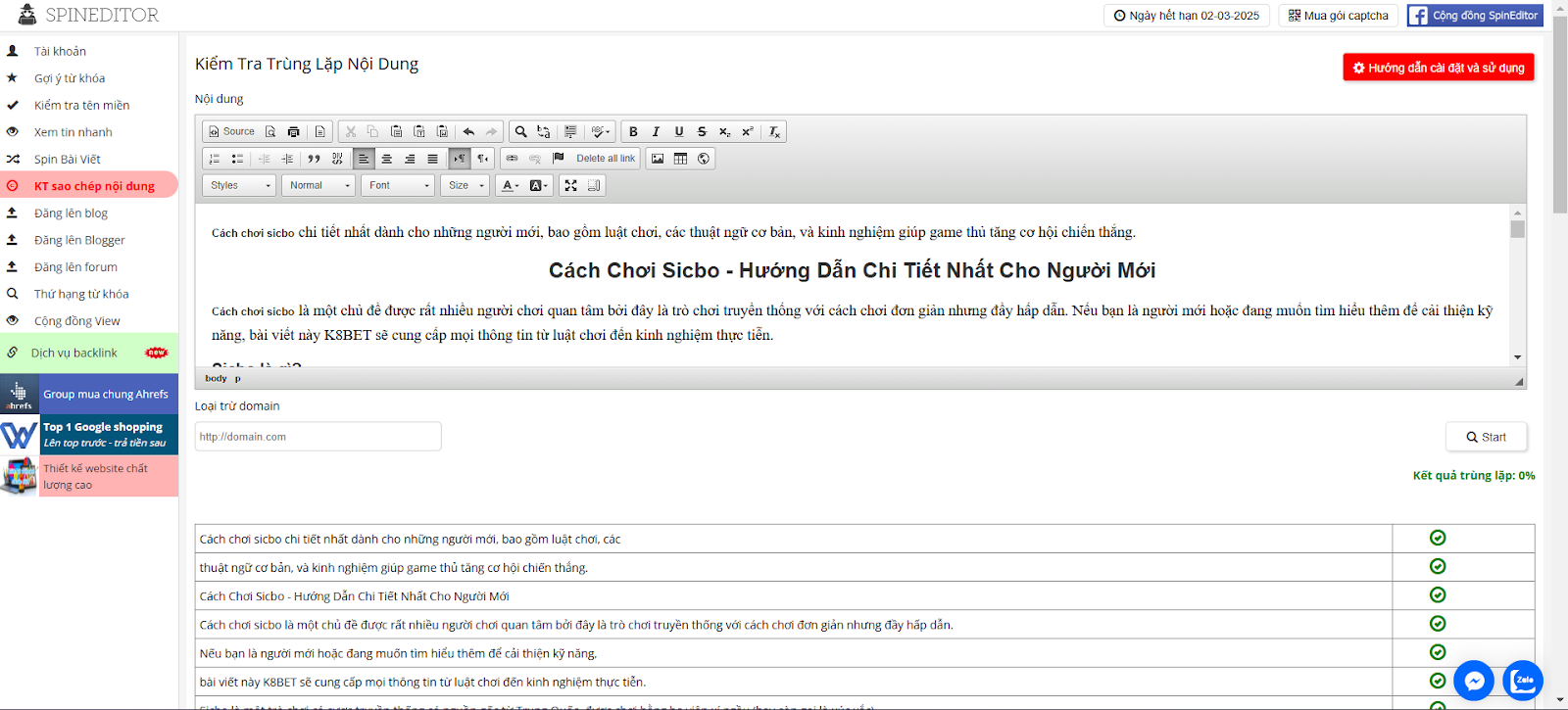Open Thứ hạng từ khóa menu item
The height and width of the screenshot is (710, 1568).
pos(81,294)
